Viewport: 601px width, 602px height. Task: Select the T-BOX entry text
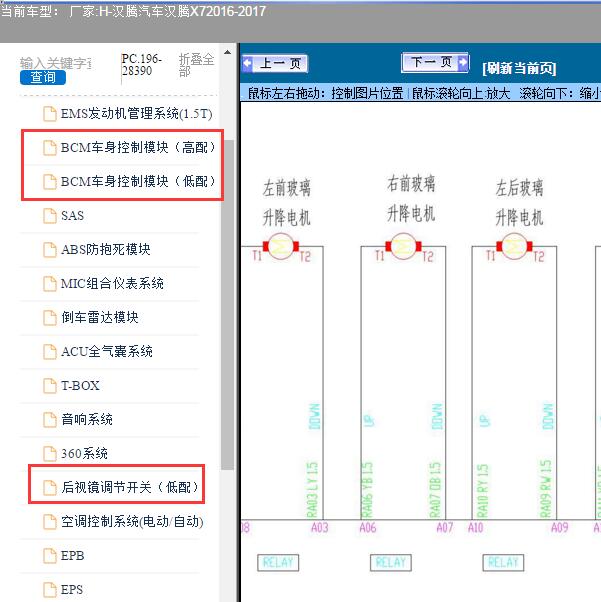click(80, 385)
